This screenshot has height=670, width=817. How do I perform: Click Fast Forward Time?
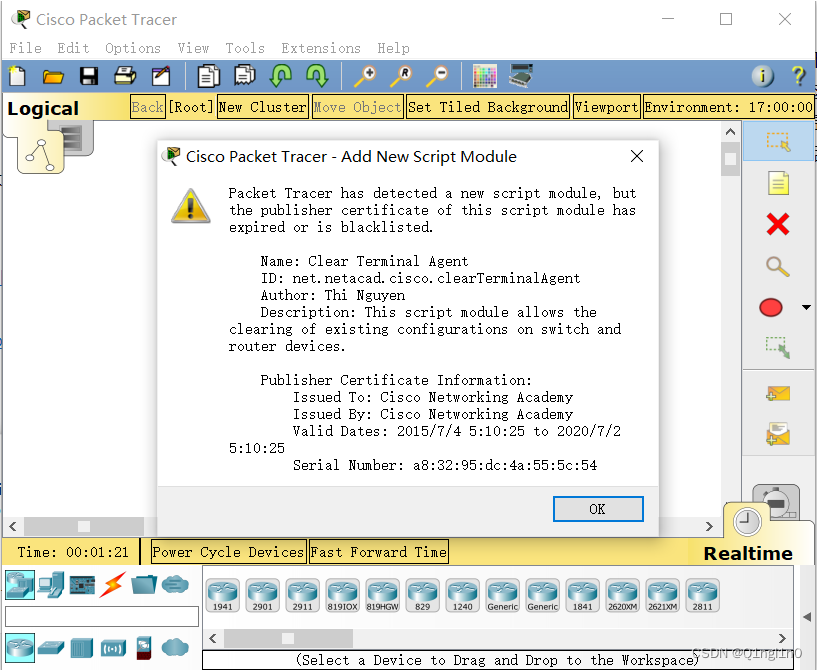click(379, 552)
